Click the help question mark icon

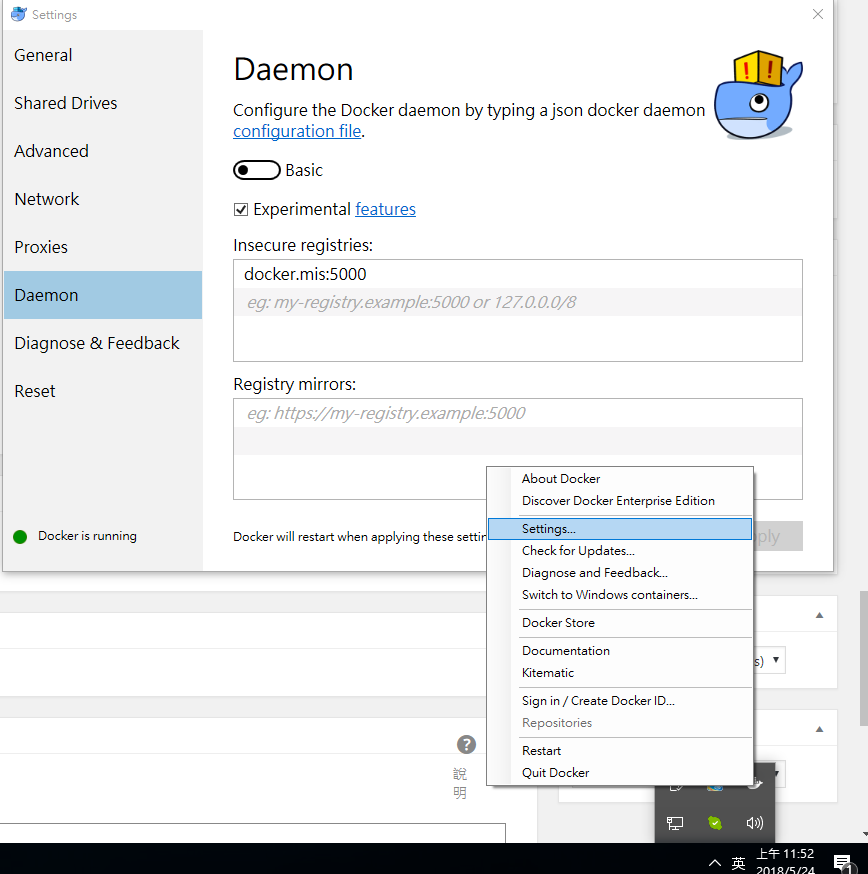point(466,745)
